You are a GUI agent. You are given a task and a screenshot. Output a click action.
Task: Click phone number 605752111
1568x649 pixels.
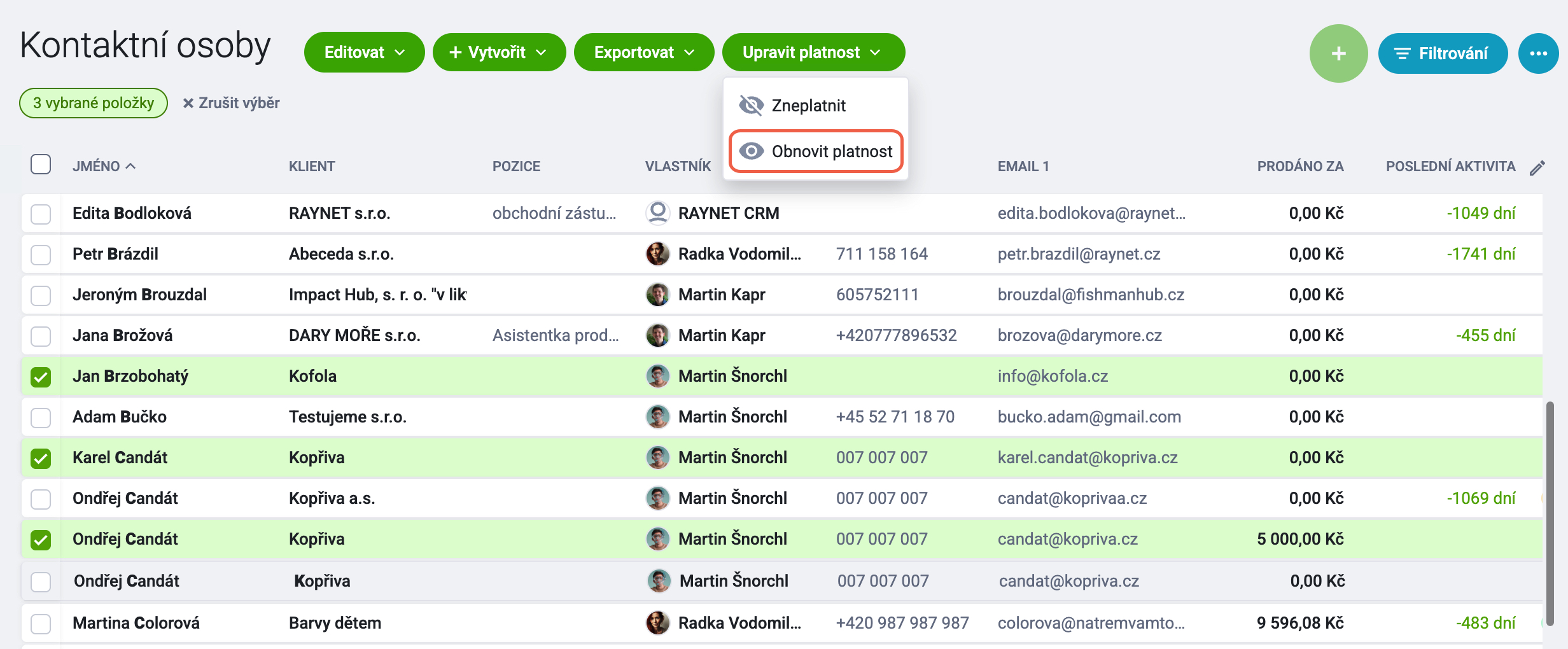[x=877, y=295]
